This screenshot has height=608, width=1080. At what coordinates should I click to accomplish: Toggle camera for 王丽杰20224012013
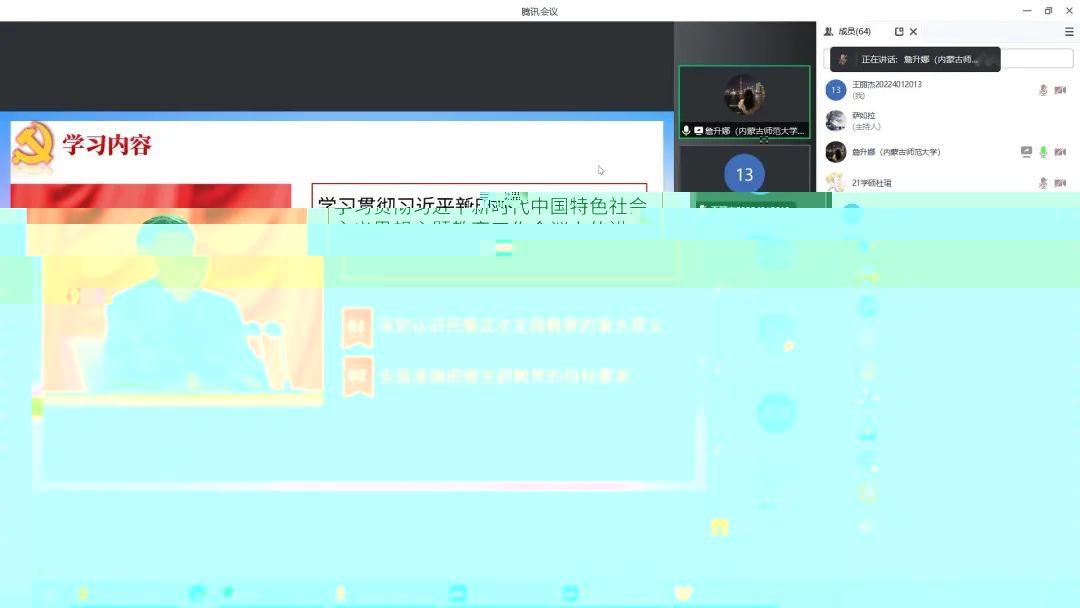(x=1060, y=90)
